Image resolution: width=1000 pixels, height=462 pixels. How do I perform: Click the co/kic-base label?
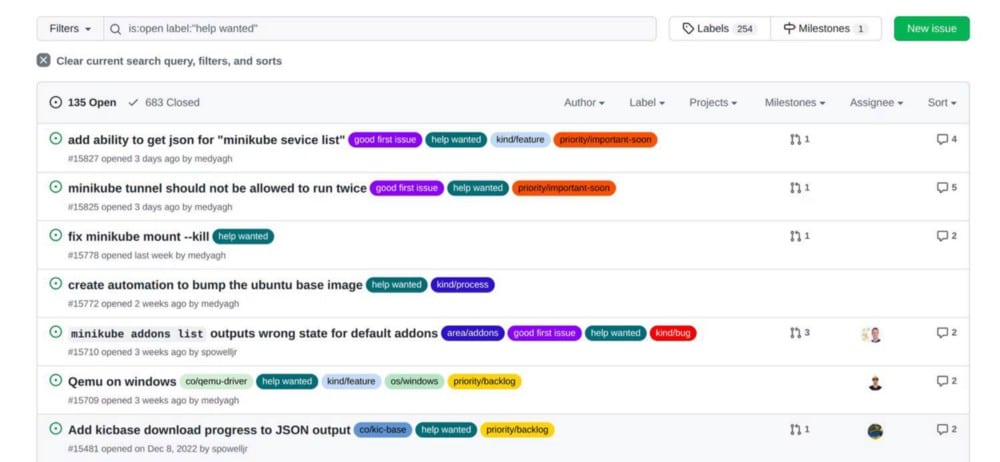pos(383,430)
